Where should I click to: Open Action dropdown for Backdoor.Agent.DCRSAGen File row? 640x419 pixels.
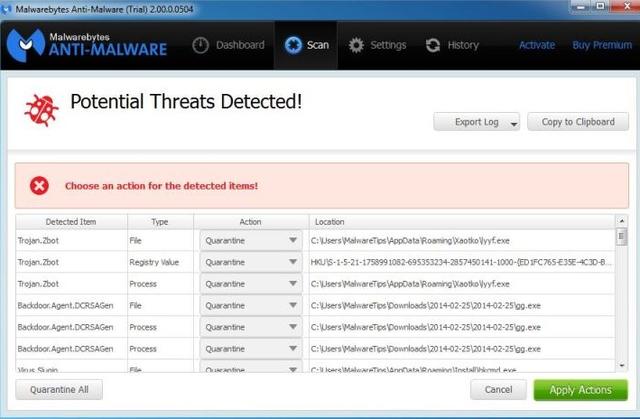point(251,305)
